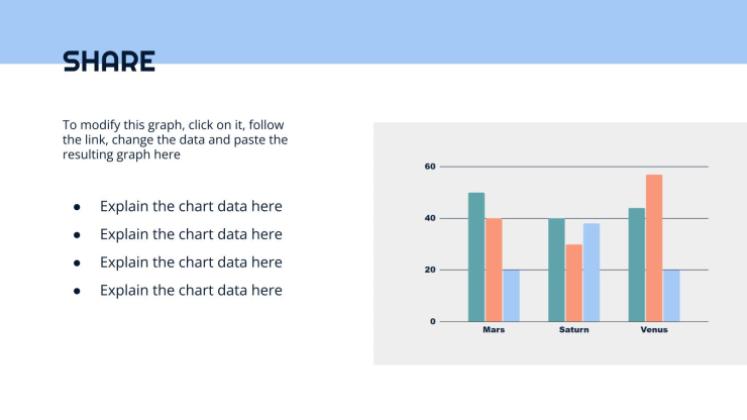Click the 60 value on the chart axis

coord(430,166)
